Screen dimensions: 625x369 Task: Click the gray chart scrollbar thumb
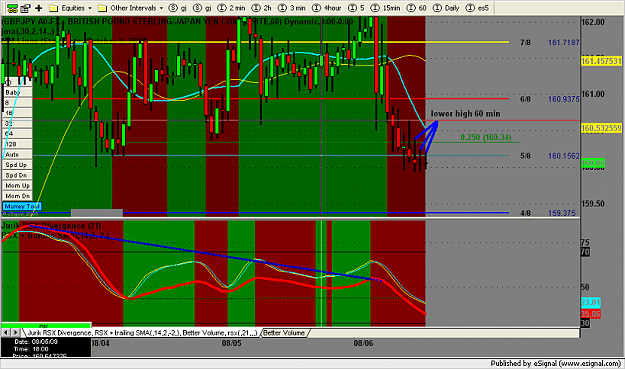click(97, 213)
